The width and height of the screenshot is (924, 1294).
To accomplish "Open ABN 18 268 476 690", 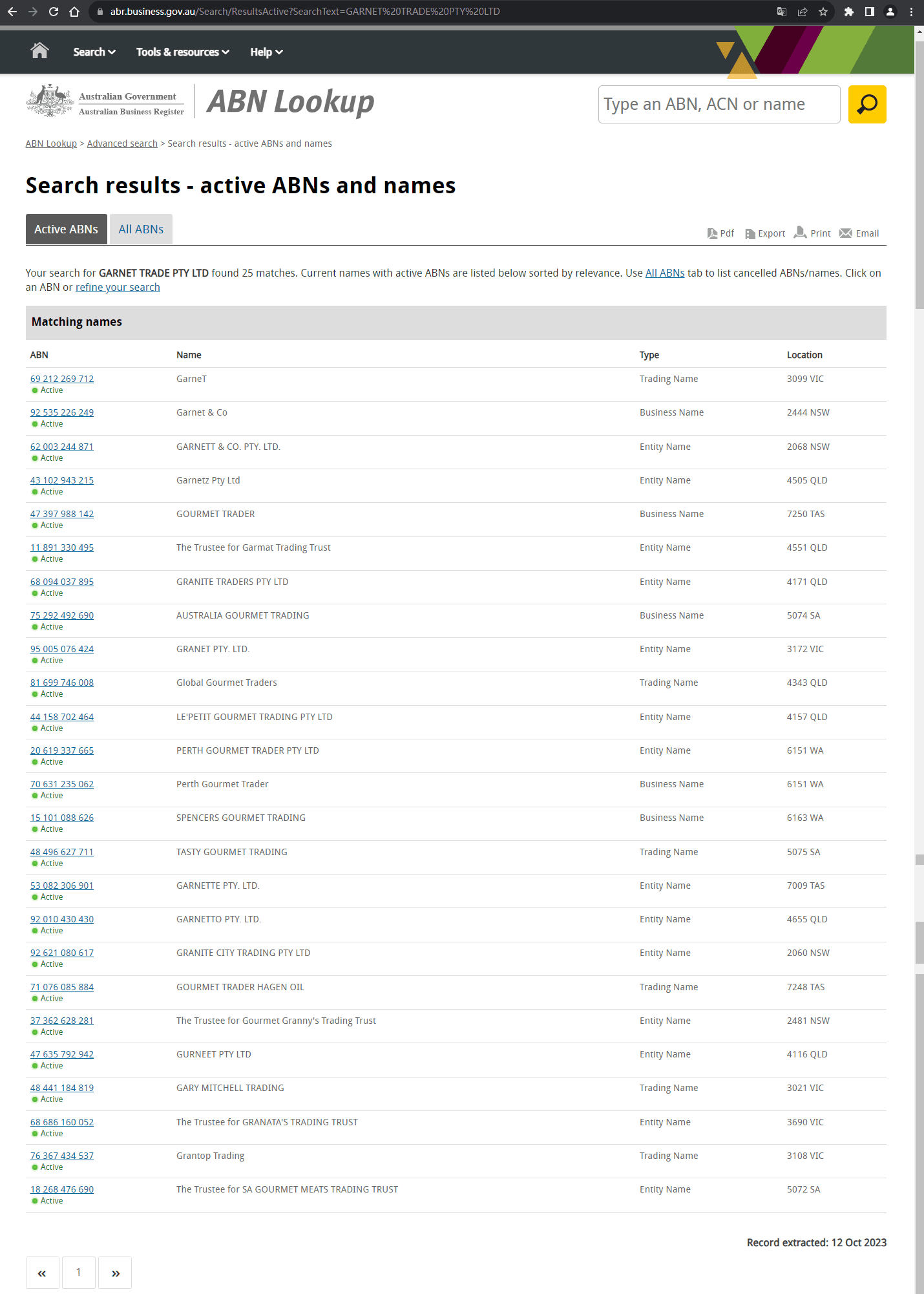I will (62, 1189).
